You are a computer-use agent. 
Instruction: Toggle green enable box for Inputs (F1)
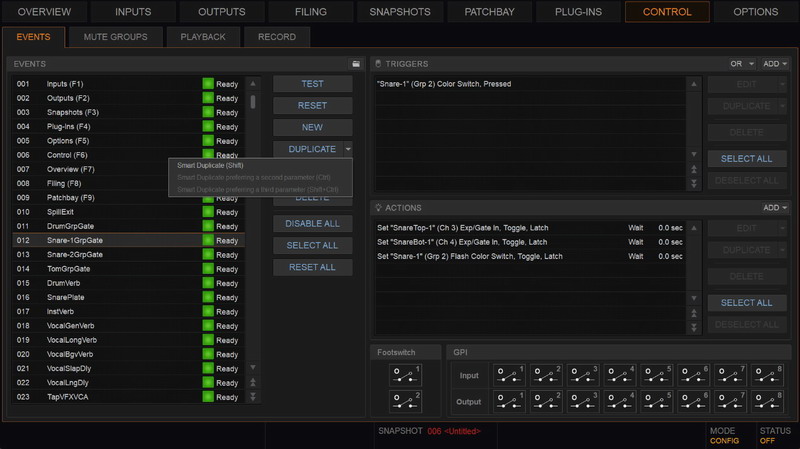208,84
